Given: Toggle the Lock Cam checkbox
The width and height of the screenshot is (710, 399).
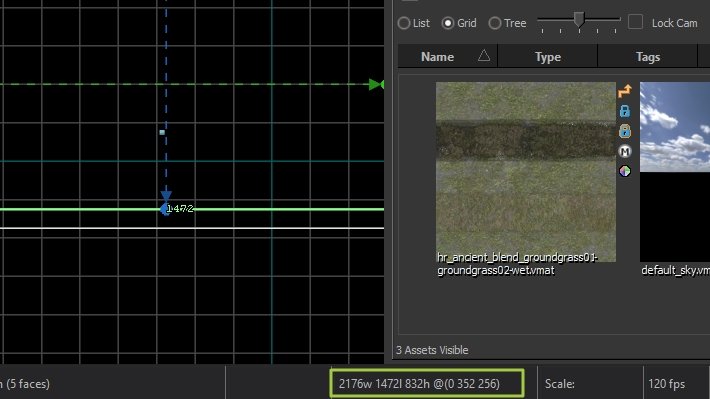Looking at the screenshot, I should (635, 22).
